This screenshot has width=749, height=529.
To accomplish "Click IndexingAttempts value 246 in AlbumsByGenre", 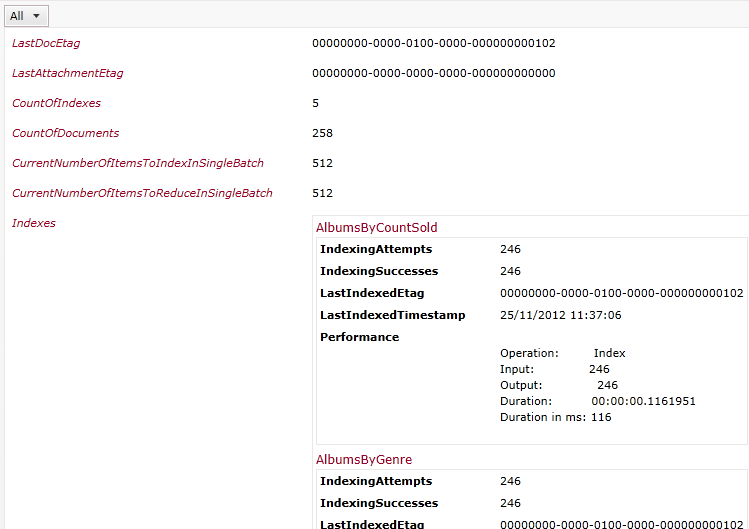I will pos(510,481).
